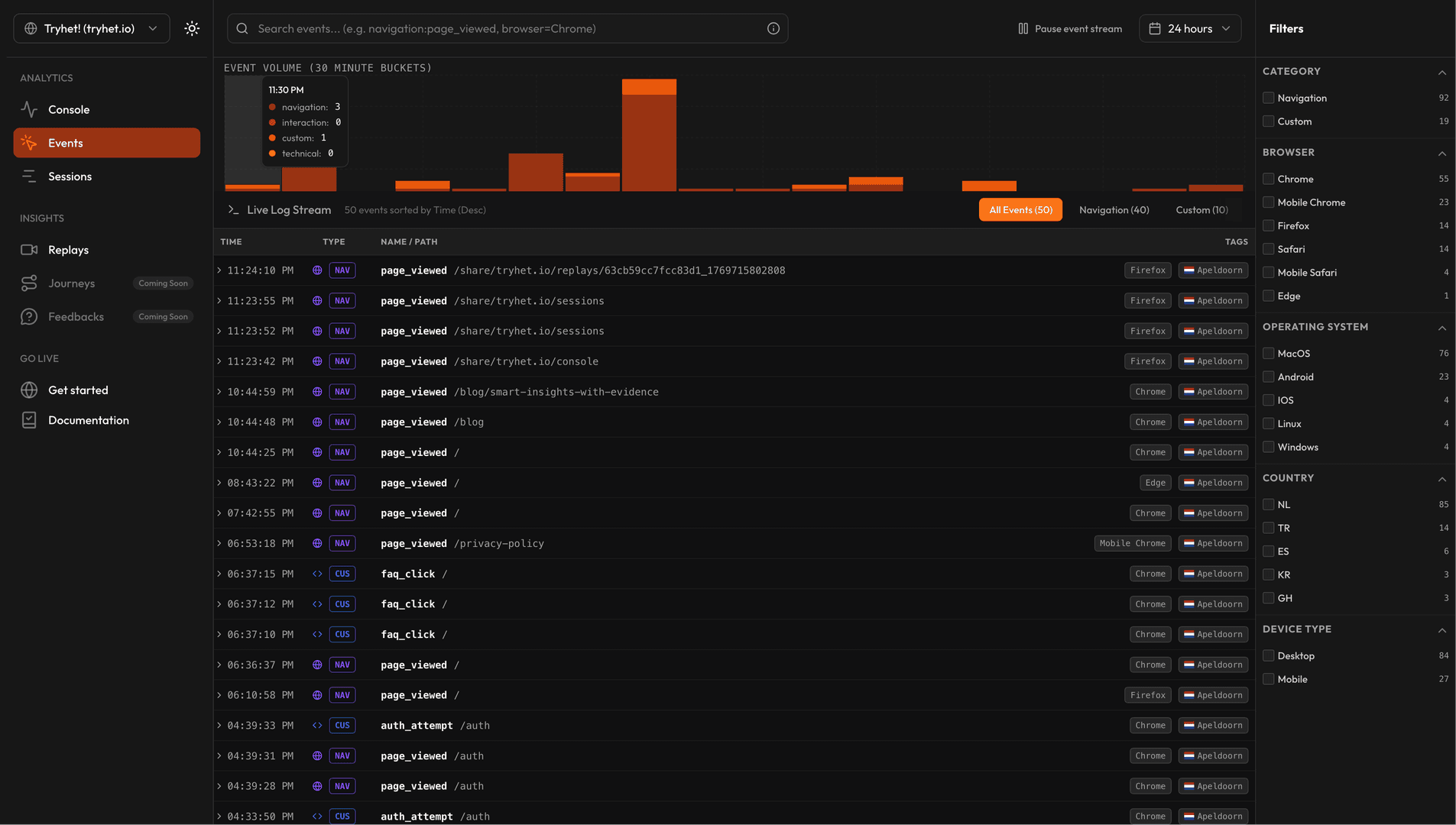The width and height of the screenshot is (1456, 825).
Task: Select the All Events (50) button
Action: tap(1020, 210)
